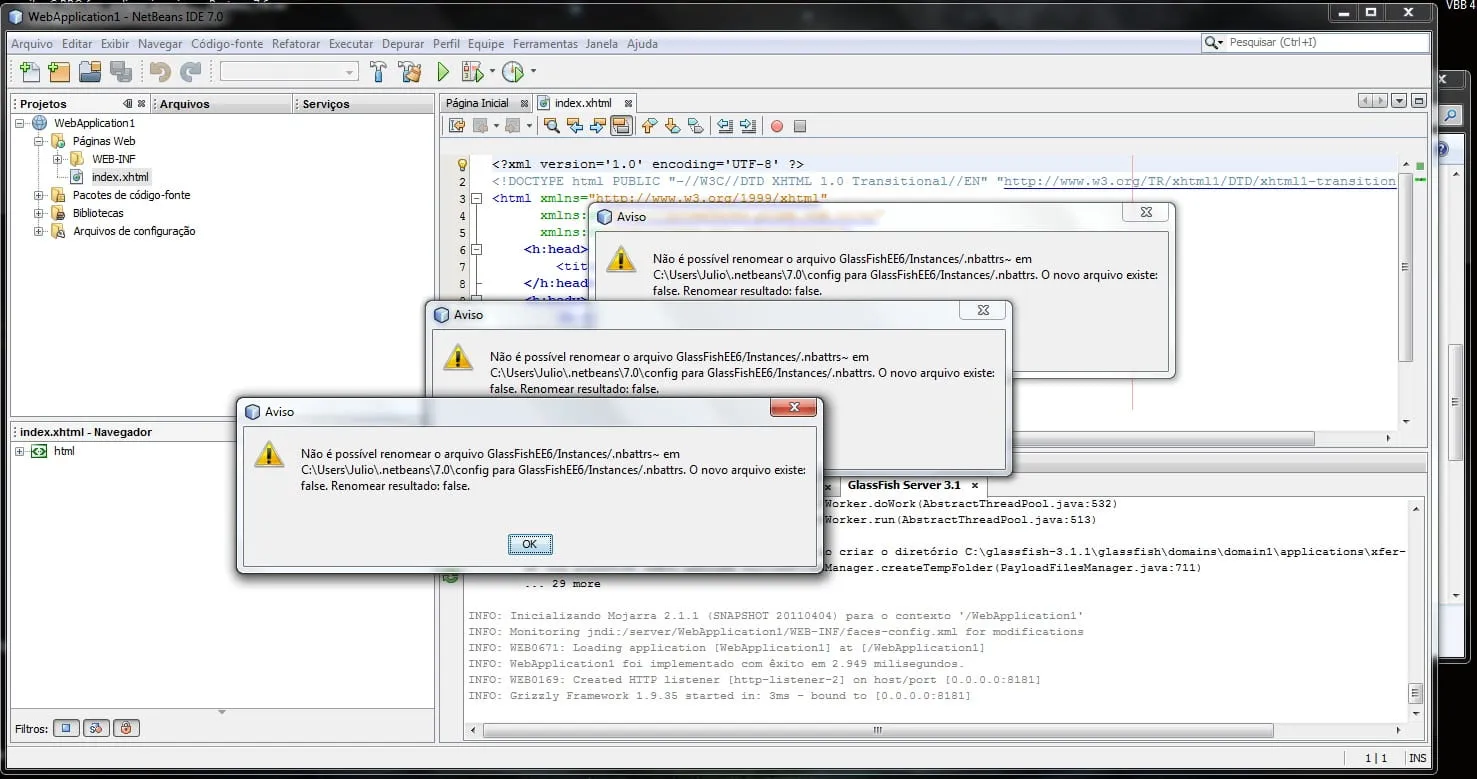Run the main project with the green arrow
This screenshot has height=779, width=1477.
[443, 71]
